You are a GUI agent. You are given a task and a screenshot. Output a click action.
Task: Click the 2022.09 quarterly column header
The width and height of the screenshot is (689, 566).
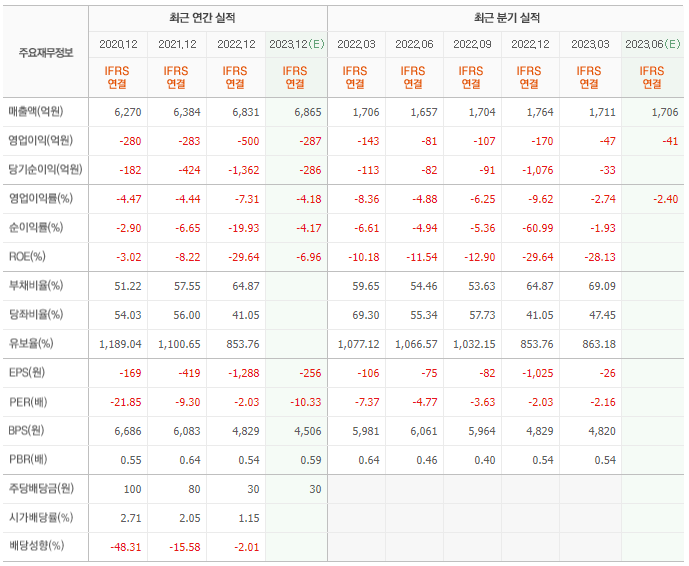tap(472, 44)
